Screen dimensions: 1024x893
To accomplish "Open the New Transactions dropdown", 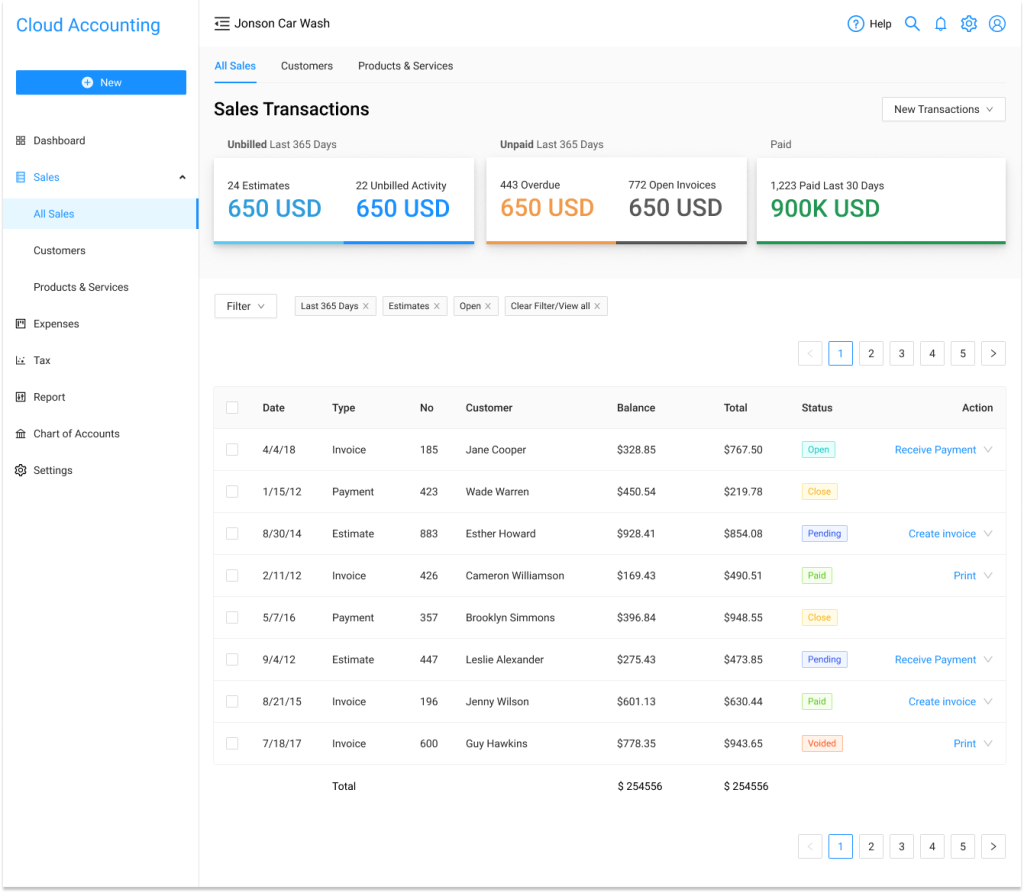I will pyautogui.click(x=943, y=110).
